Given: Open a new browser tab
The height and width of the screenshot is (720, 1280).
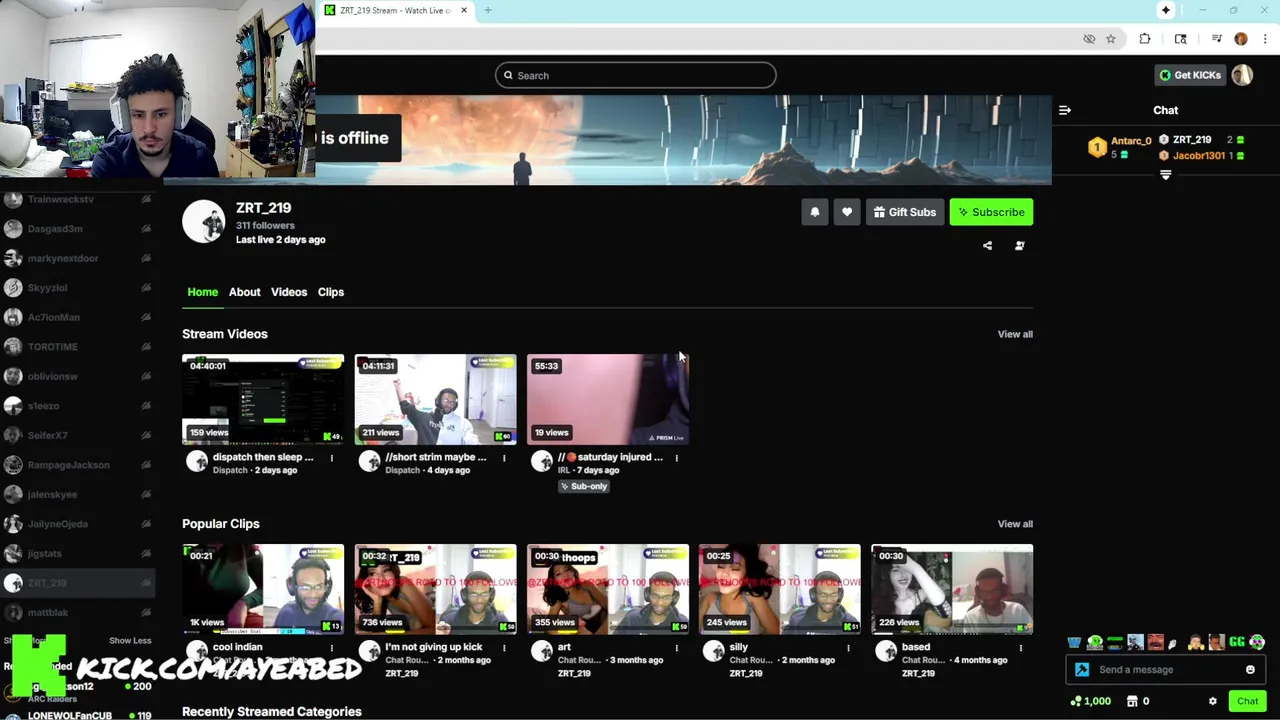Looking at the screenshot, I should click(x=488, y=10).
